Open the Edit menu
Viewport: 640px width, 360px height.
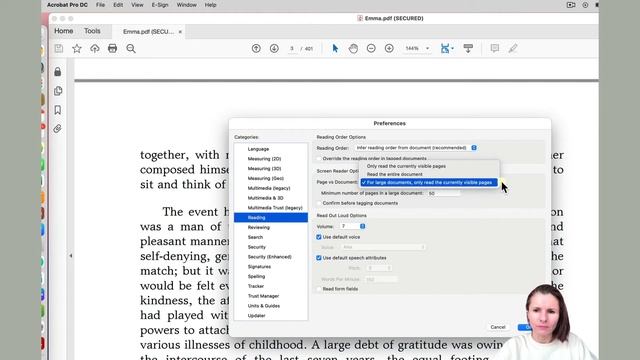[x=118, y=5]
